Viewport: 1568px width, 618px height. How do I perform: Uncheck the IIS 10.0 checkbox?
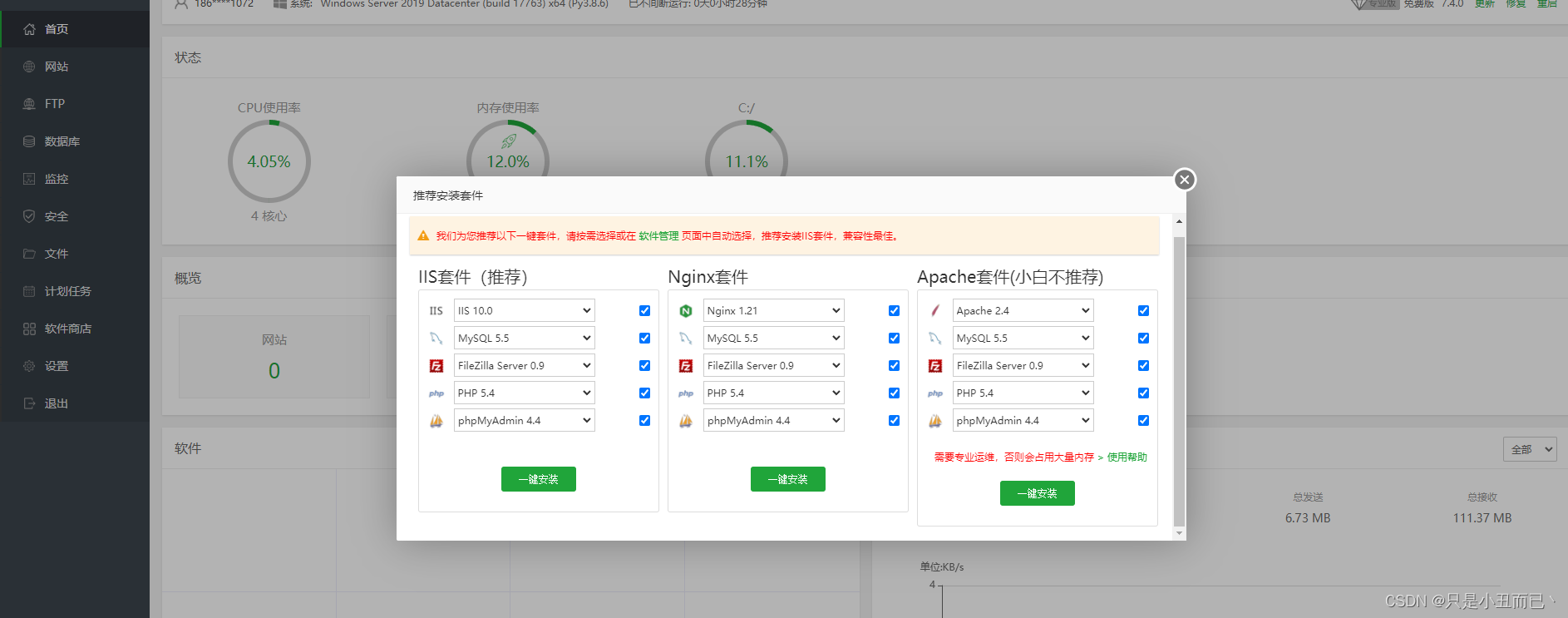coord(644,311)
